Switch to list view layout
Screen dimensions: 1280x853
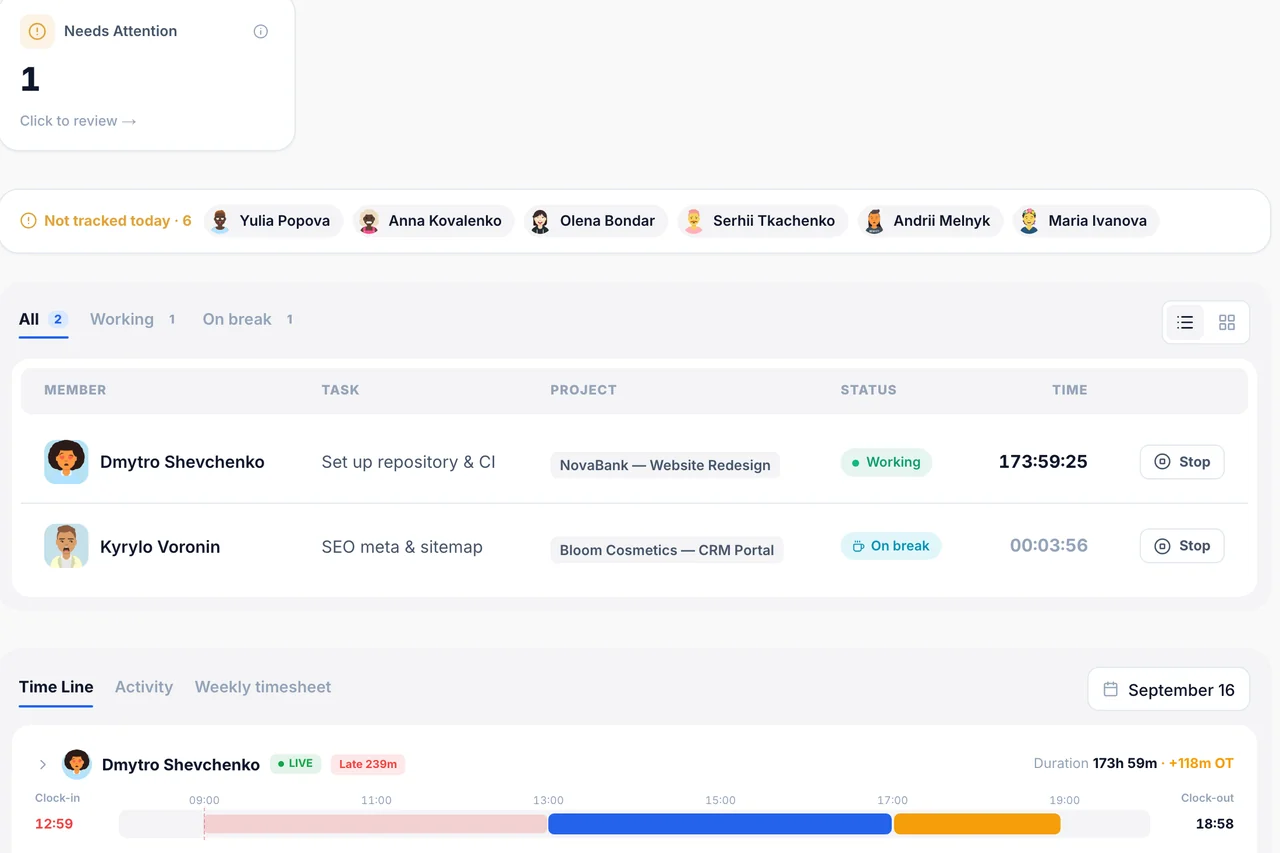pyautogui.click(x=1185, y=322)
